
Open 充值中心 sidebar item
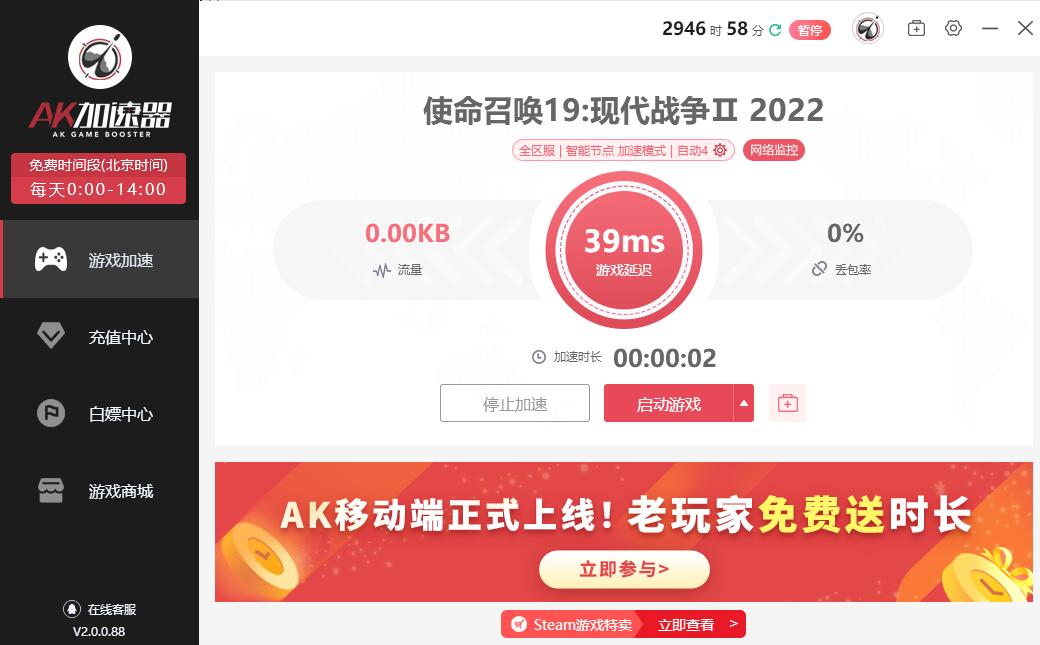[x=99, y=336]
